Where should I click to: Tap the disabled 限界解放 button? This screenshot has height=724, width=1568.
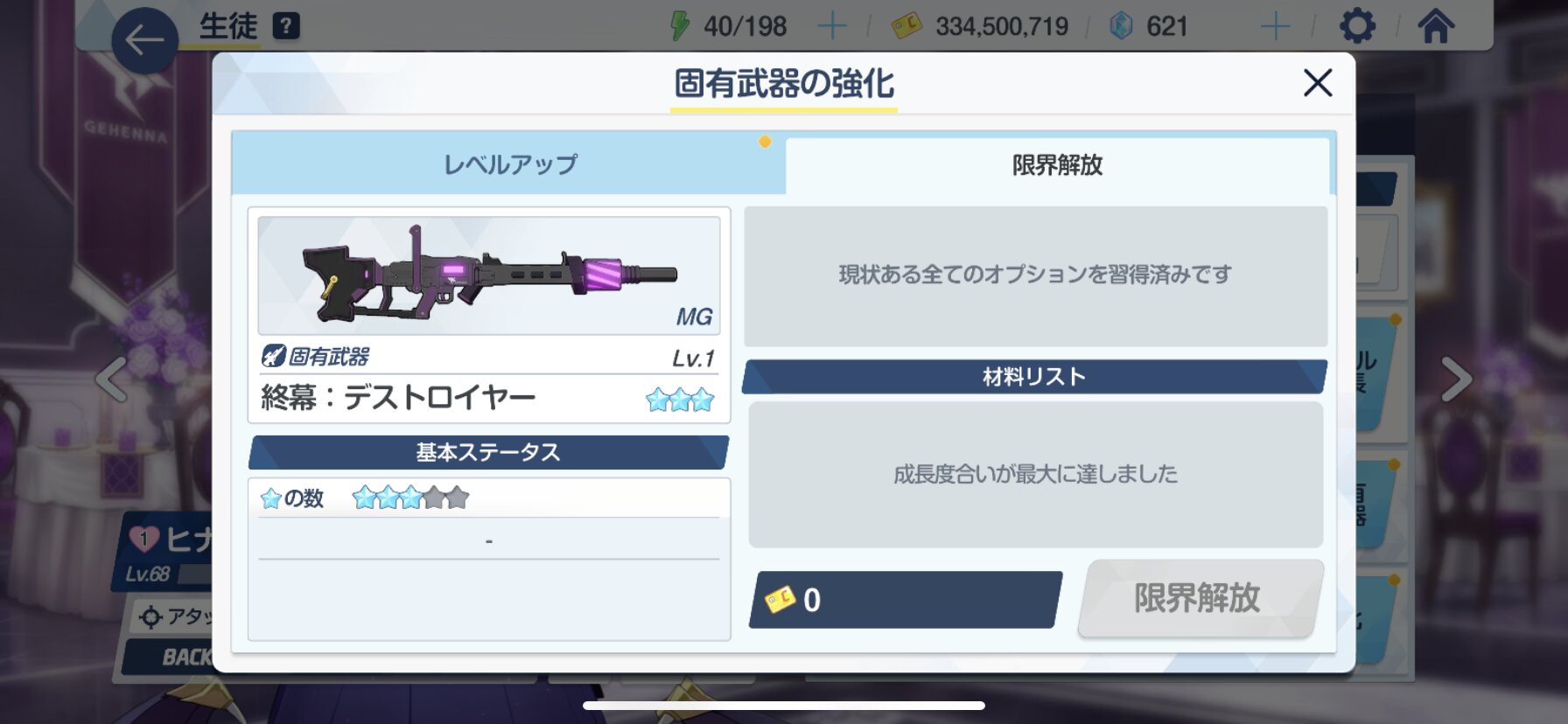(1199, 598)
